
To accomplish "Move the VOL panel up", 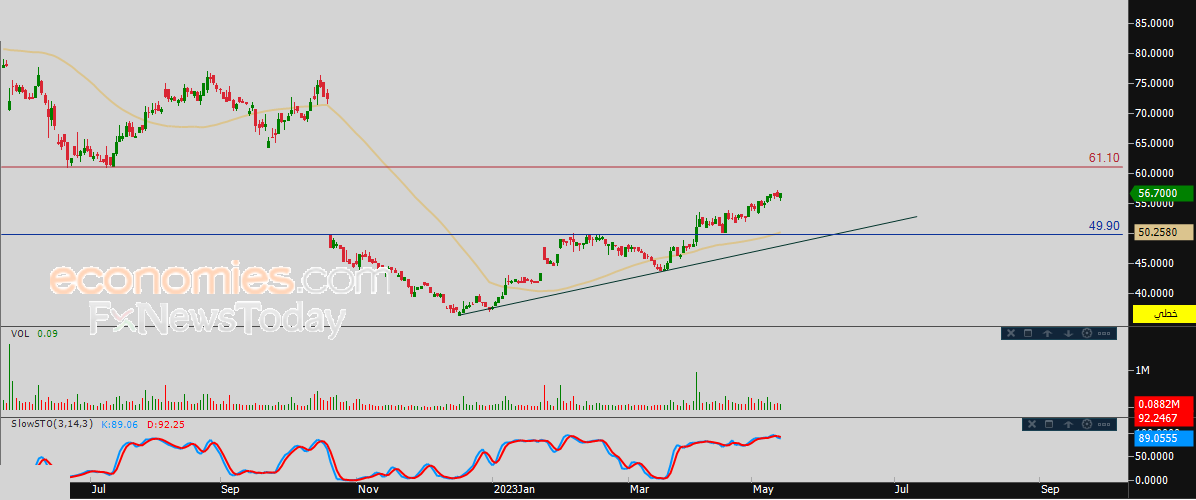I will (1047, 333).
